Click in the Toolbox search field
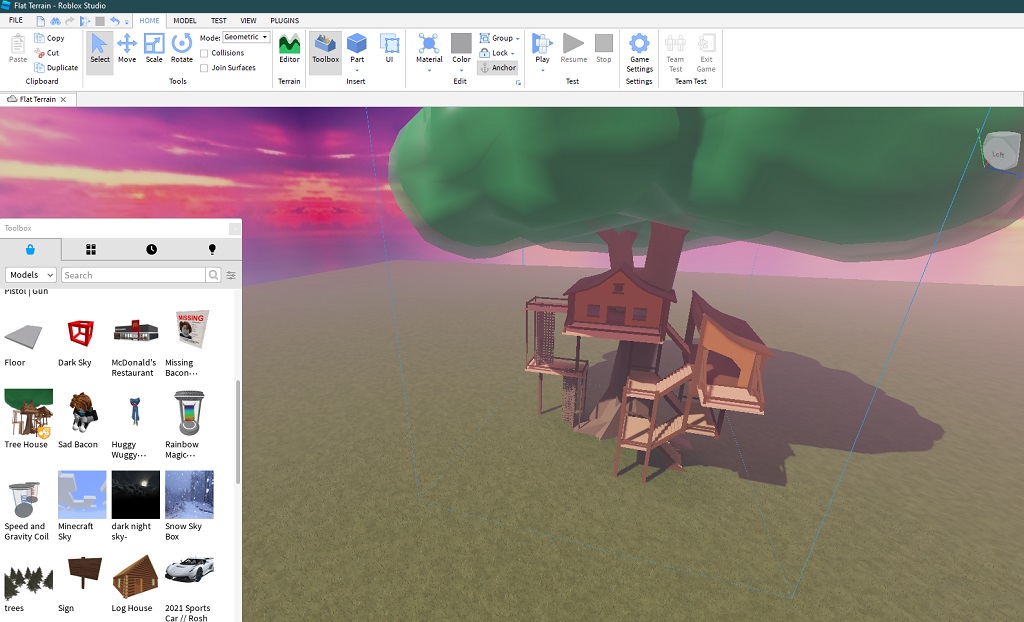 click(133, 275)
